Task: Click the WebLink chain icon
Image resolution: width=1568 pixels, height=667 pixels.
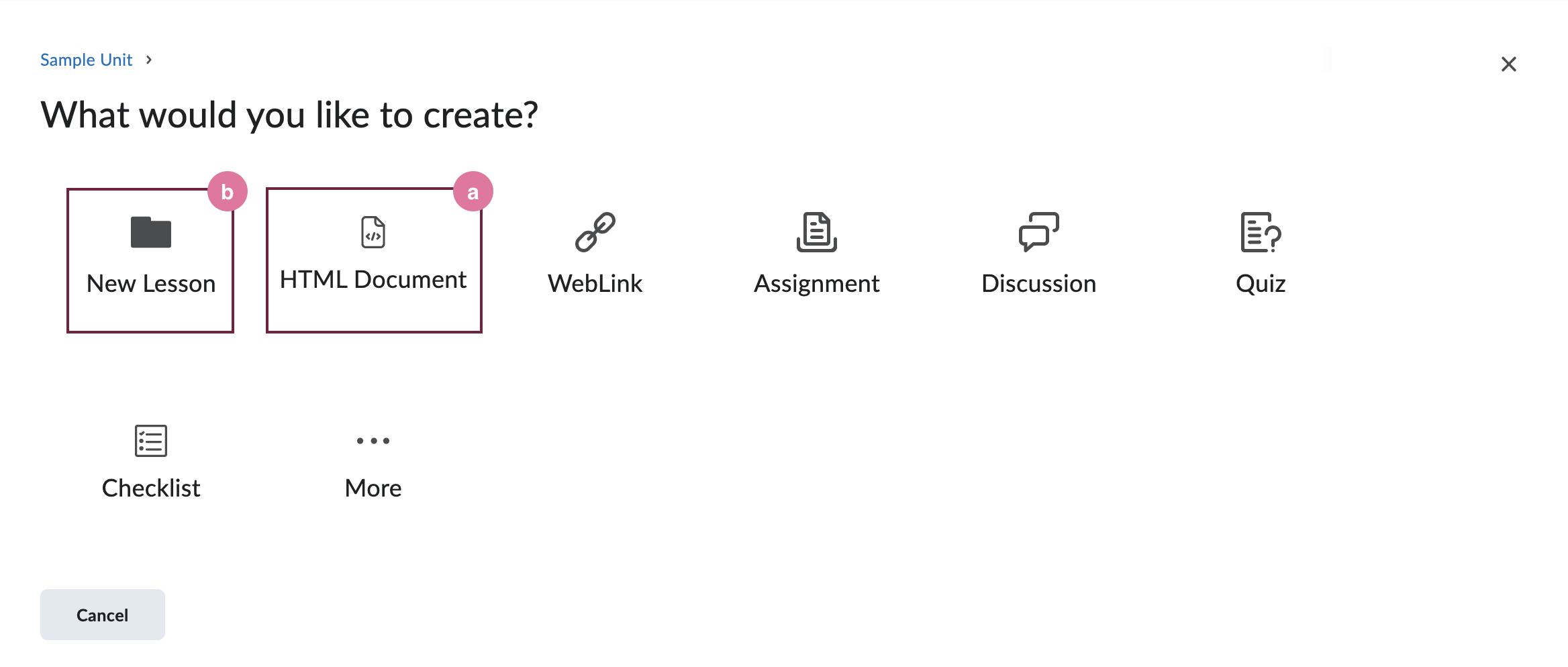Action: coord(595,232)
